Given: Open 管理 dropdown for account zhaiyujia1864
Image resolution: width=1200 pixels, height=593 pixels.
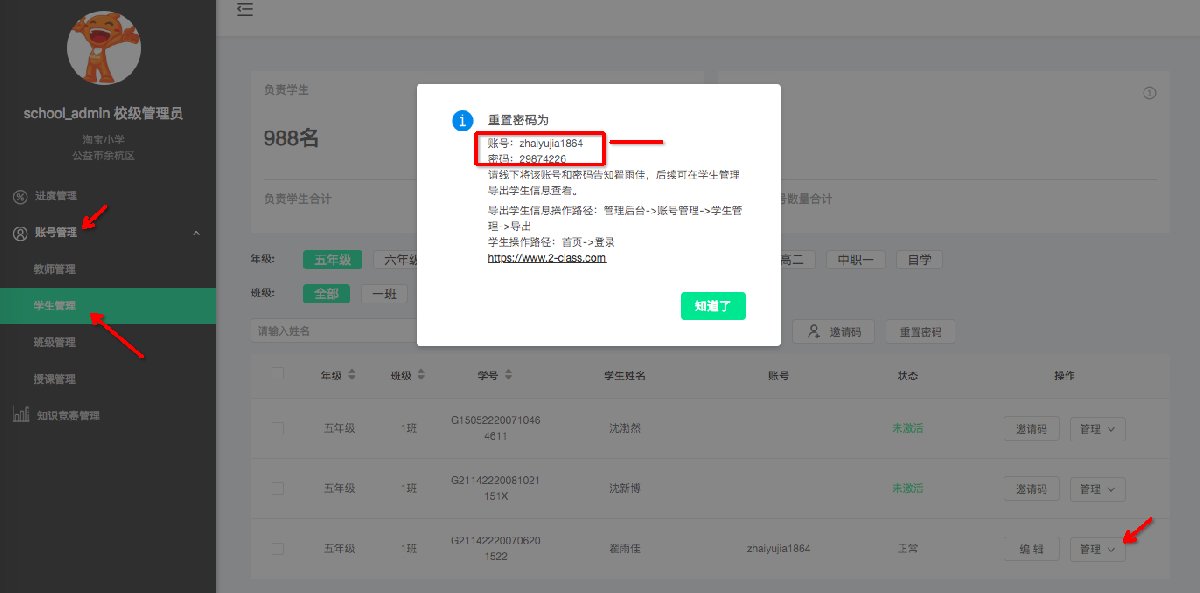Looking at the screenshot, I should [1097, 549].
